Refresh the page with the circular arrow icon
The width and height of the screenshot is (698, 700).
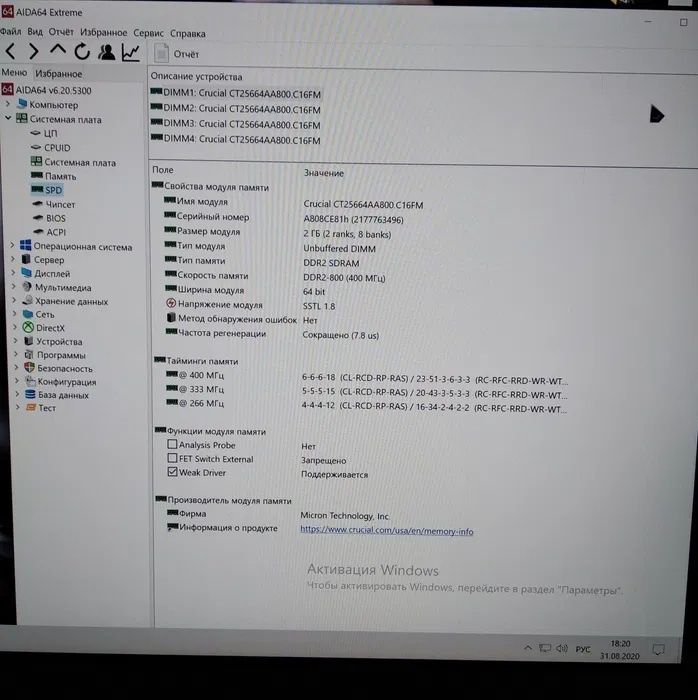tap(82, 52)
